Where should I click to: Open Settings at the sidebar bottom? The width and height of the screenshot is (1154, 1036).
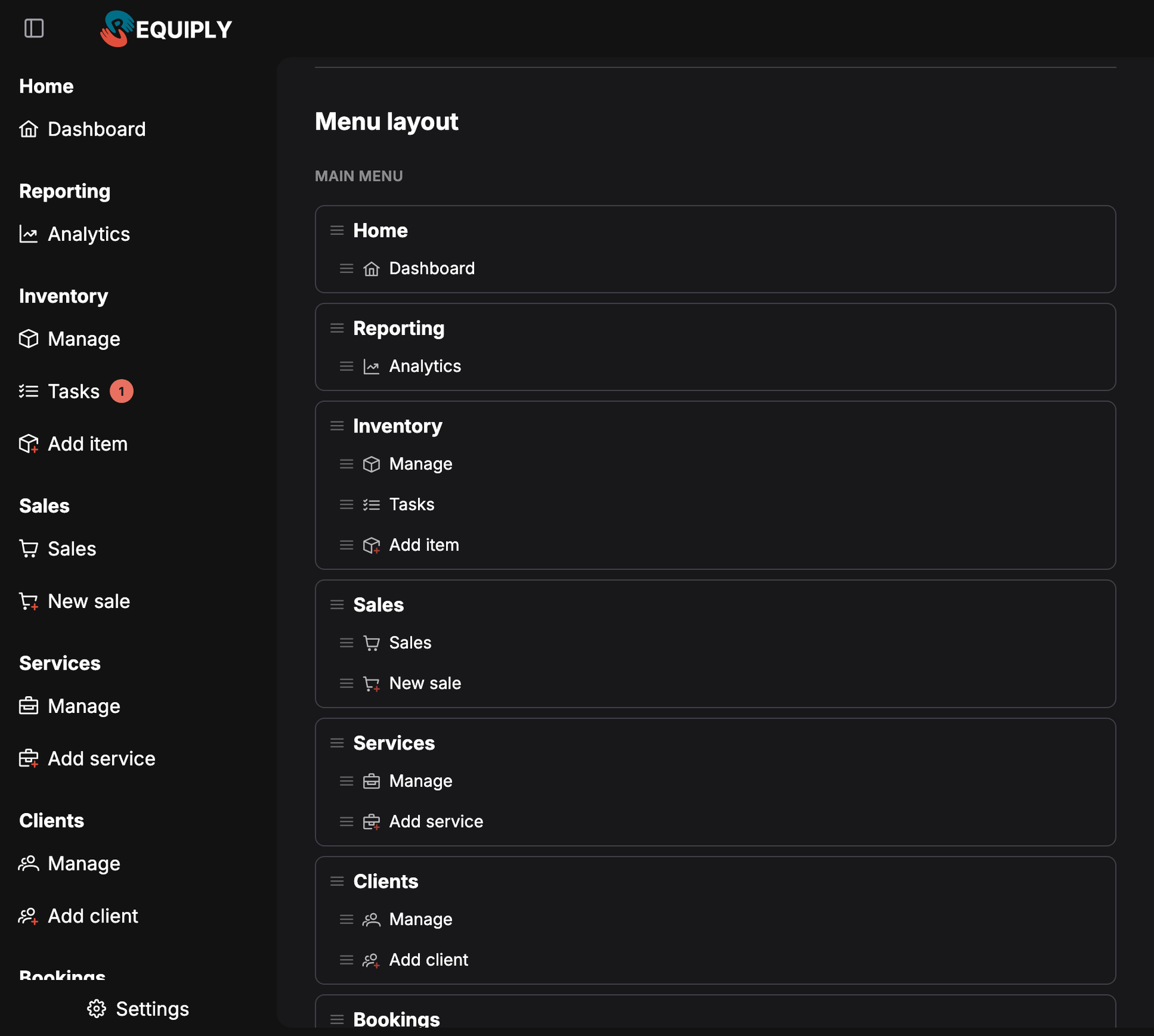pos(138,1009)
